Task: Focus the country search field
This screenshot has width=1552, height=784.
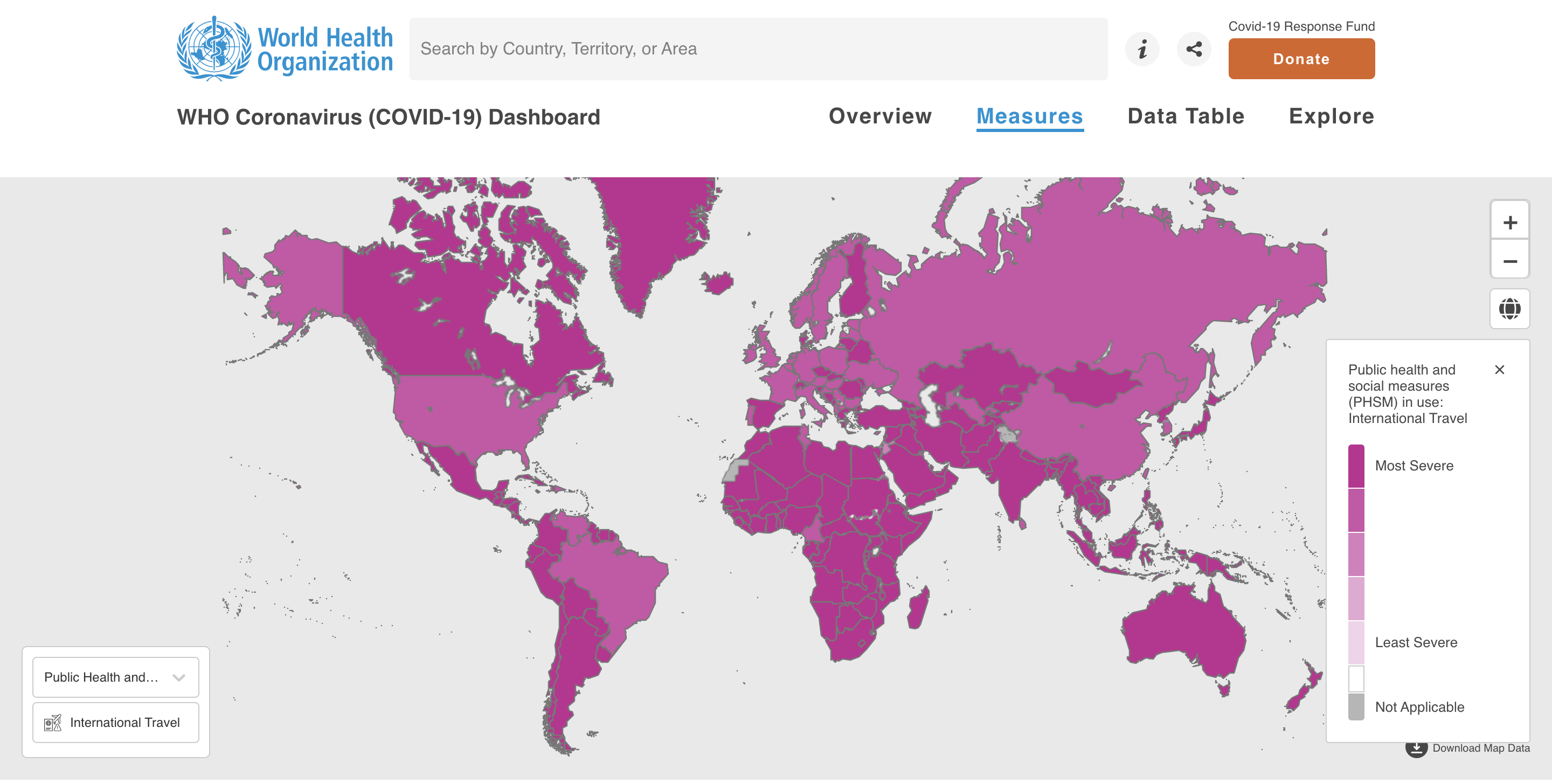Action: (758, 49)
